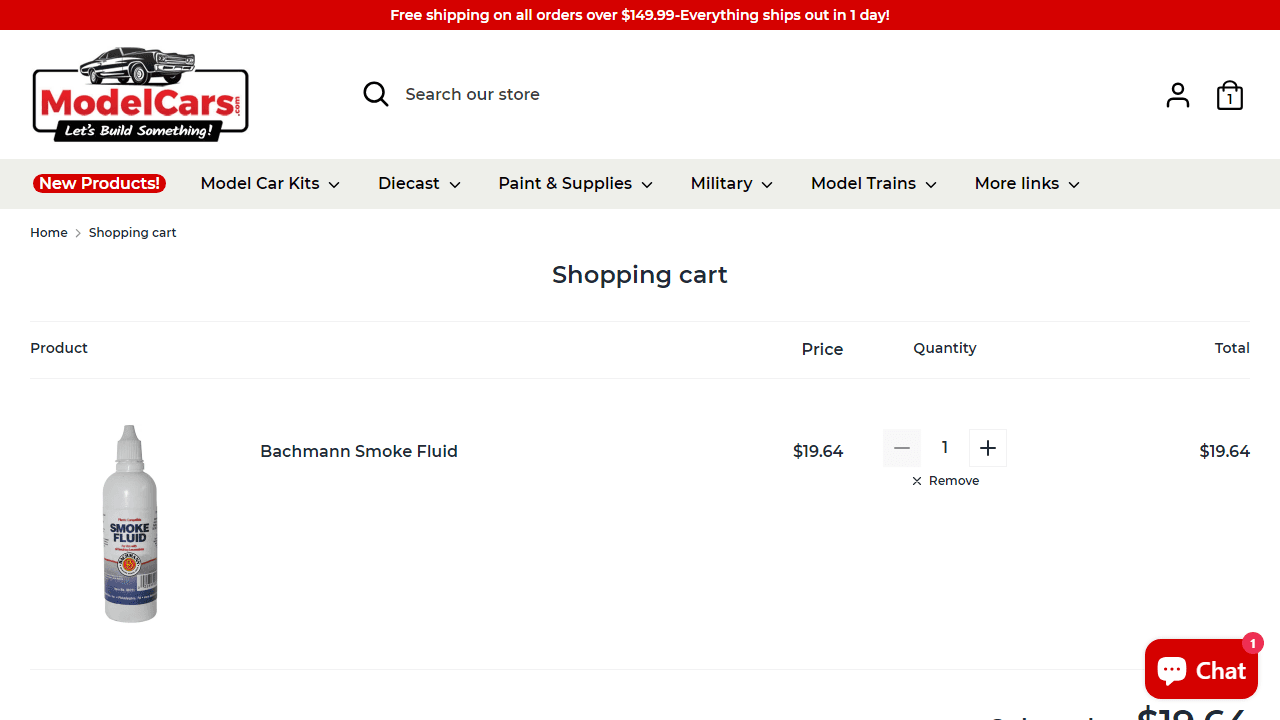Expand the Diecast menu
The width and height of the screenshot is (1280, 720).
point(419,184)
